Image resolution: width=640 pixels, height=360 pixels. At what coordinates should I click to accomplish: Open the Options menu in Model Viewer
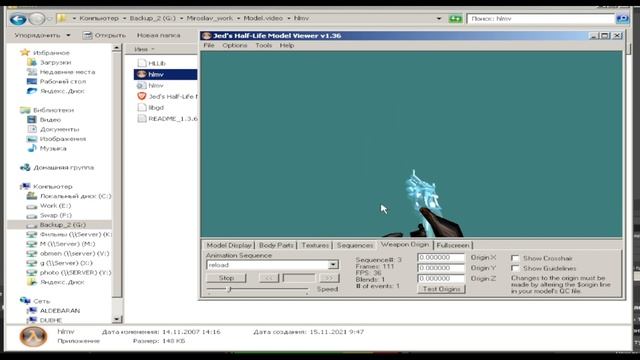pyautogui.click(x=235, y=45)
